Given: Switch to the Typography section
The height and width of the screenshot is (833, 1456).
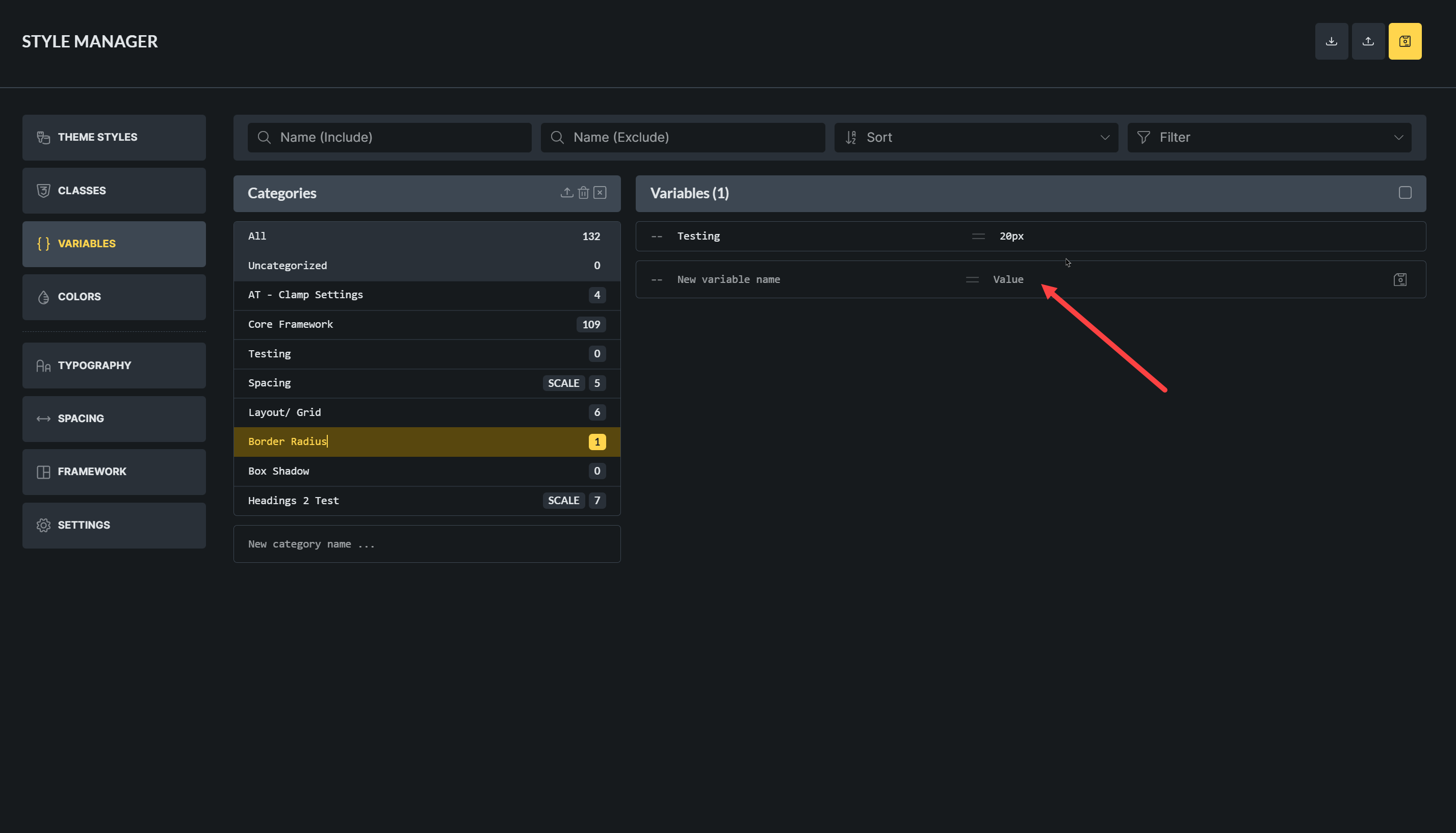Looking at the screenshot, I should click(x=114, y=366).
